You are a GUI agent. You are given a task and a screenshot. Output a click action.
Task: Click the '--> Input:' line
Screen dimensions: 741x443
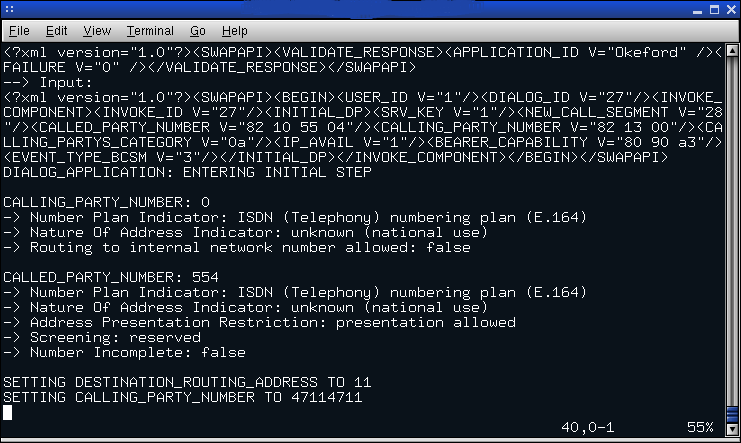(x=43, y=82)
